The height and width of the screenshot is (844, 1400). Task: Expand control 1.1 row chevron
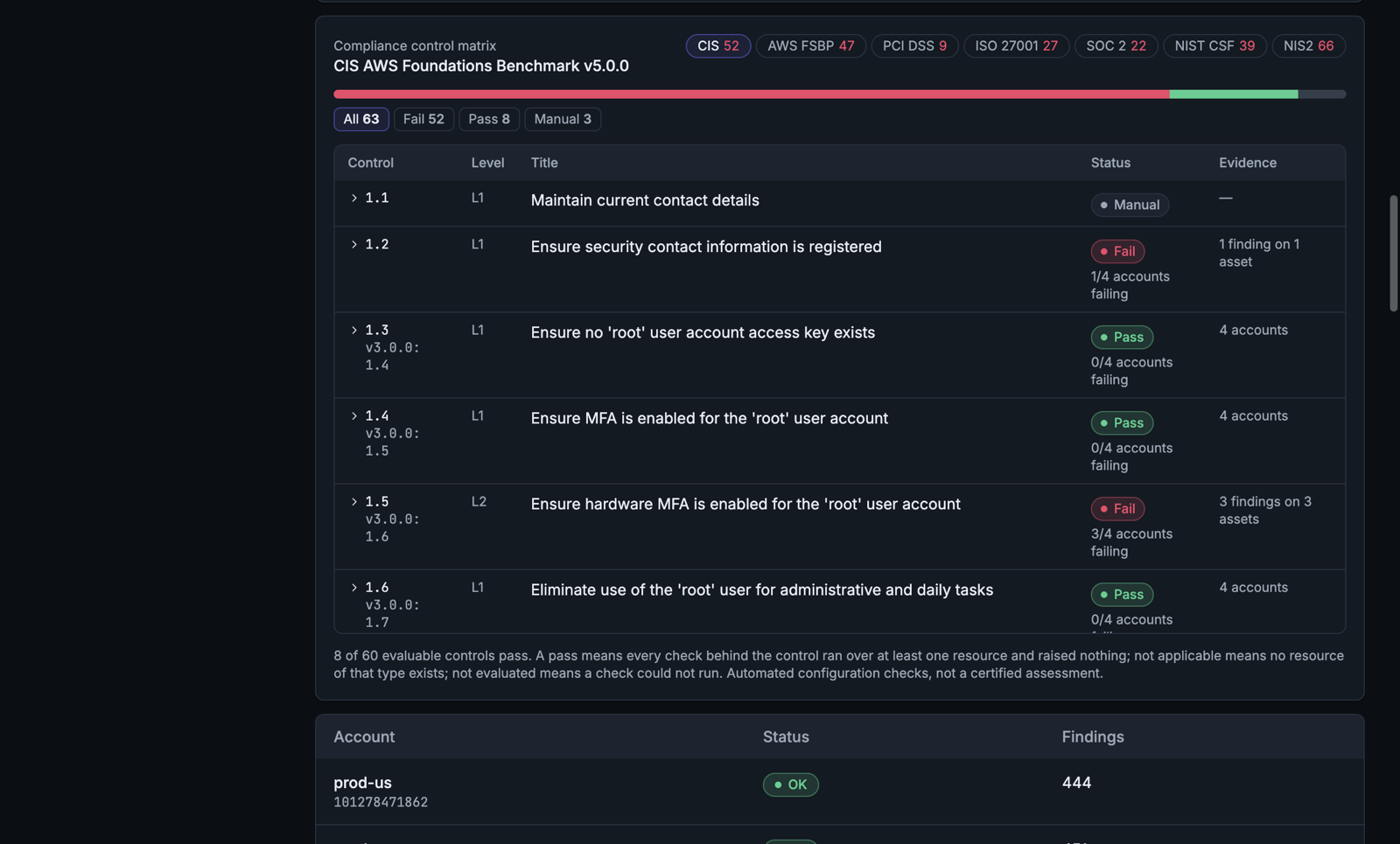pos(354,199)
